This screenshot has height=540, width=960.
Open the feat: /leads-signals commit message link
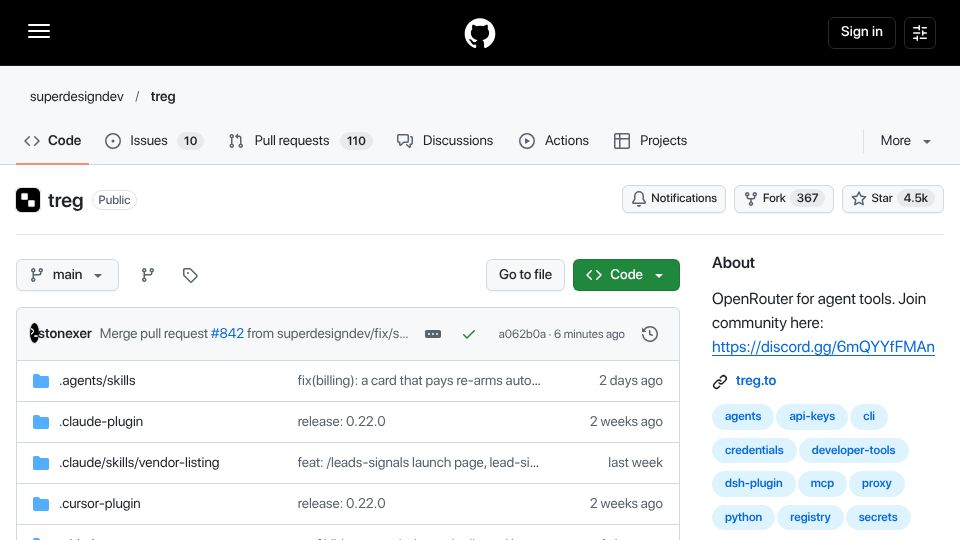(x=418, y=463)
